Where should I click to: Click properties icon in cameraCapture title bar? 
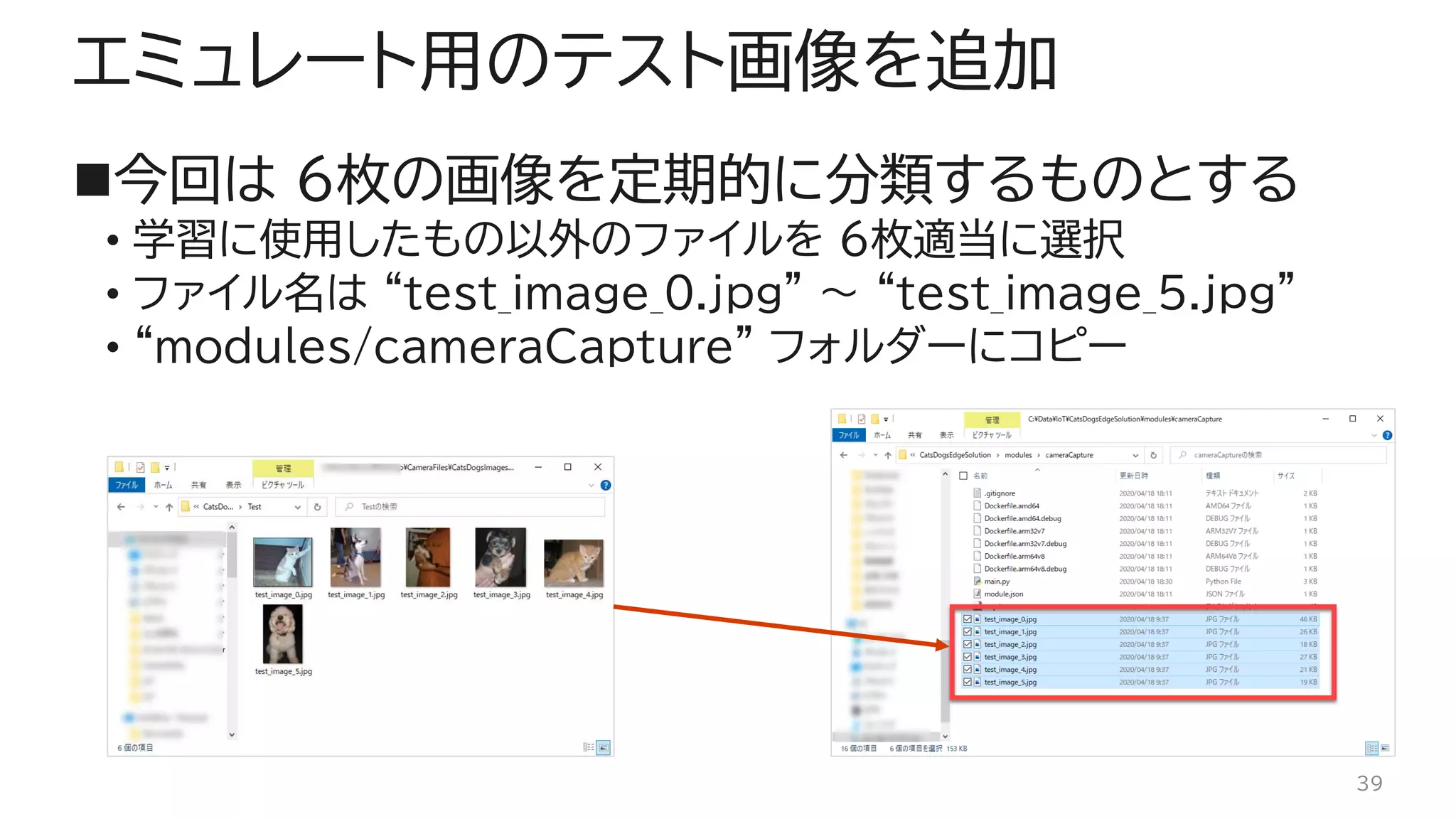click(x=862, y=419)
